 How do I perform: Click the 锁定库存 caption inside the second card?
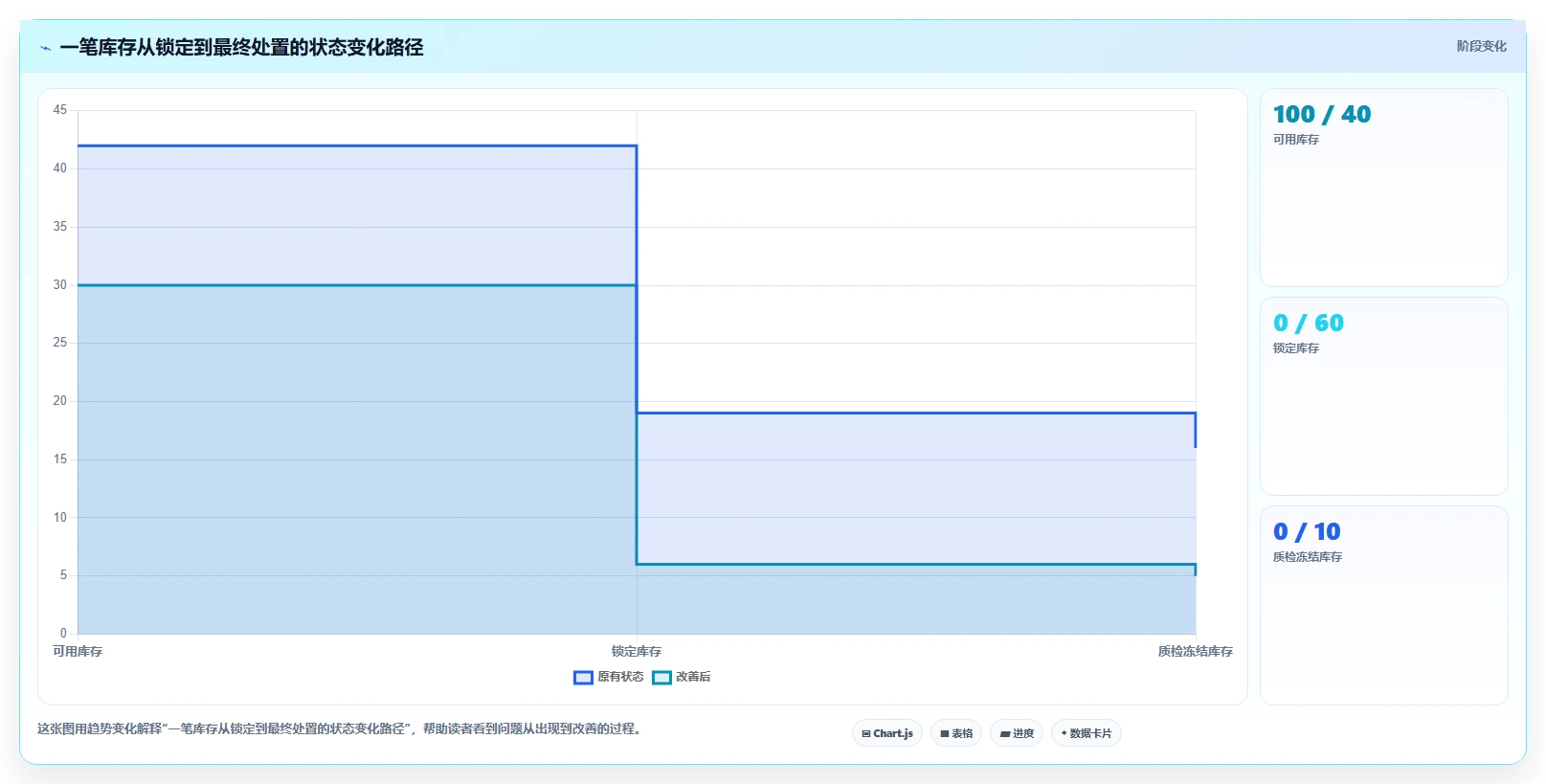[1296, 348]
